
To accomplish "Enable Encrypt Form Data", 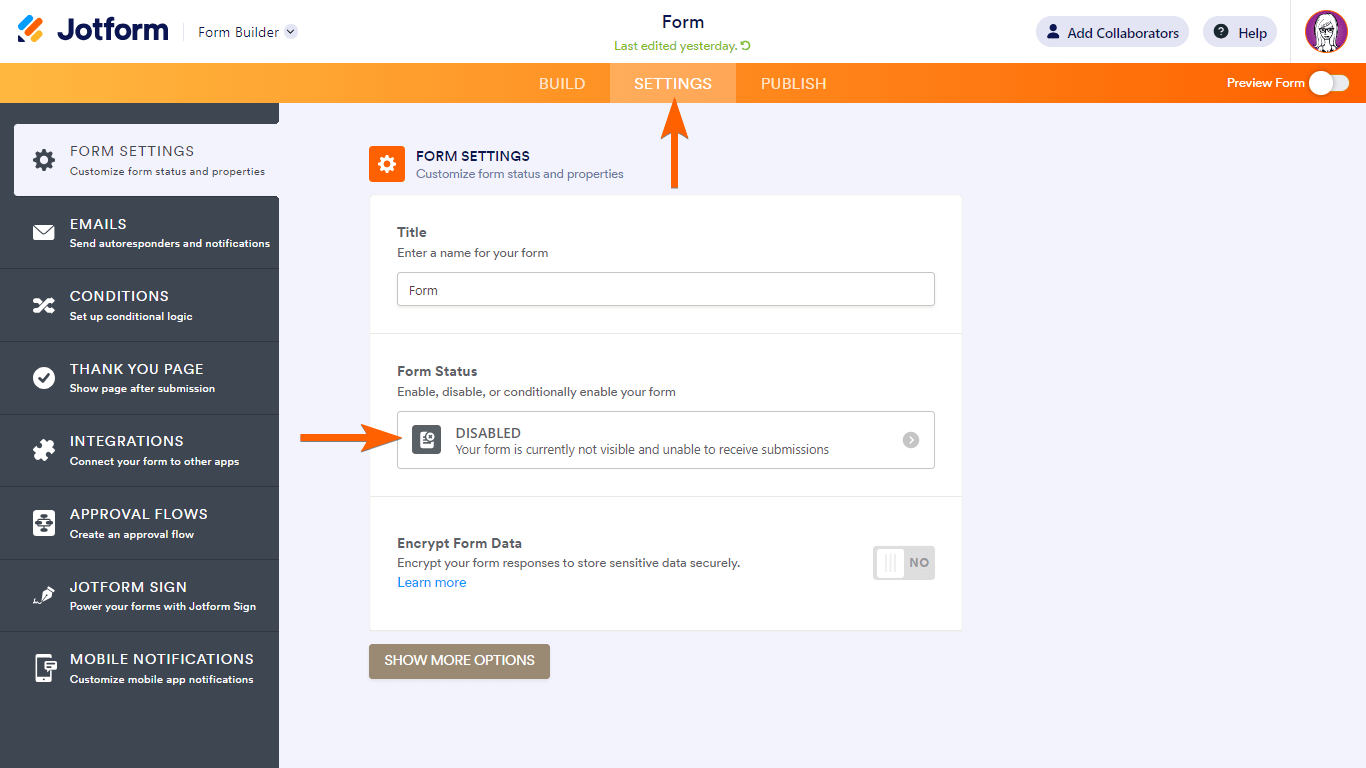I will 903,563.
